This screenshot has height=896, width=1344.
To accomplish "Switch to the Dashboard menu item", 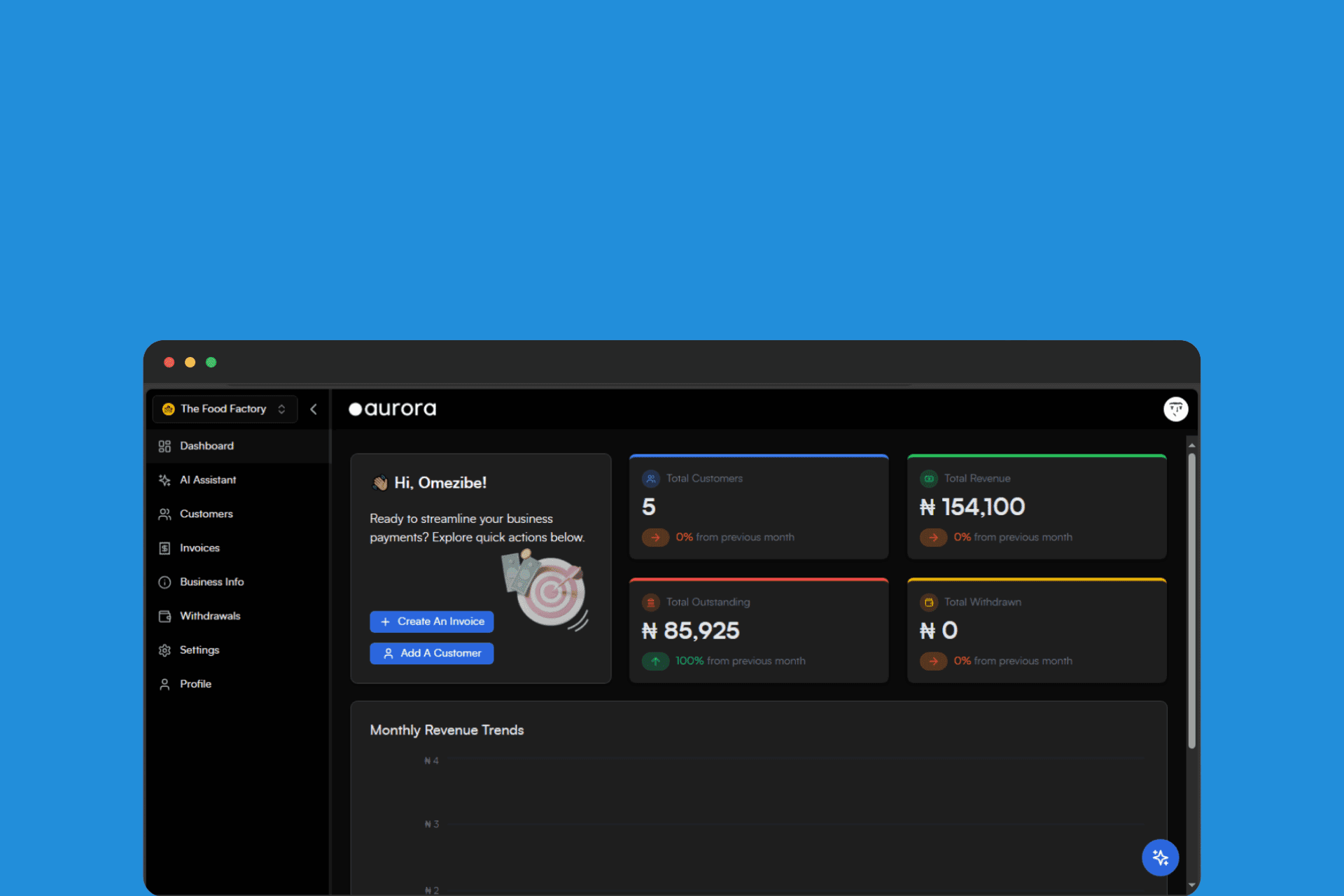I will click(206, 446).
